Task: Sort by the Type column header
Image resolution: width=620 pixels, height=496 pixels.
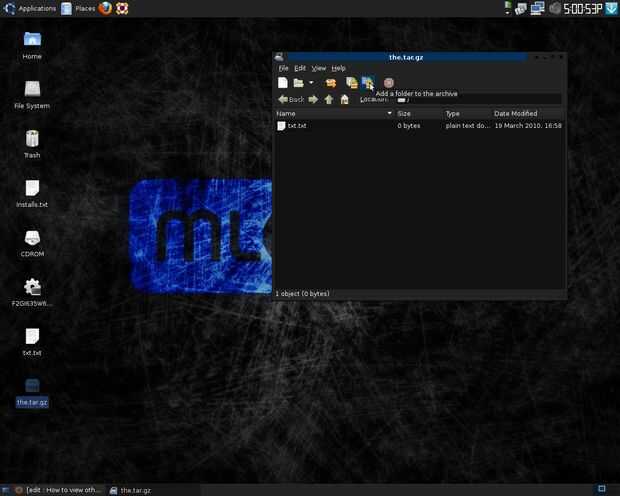Action: tap(467, 114)
